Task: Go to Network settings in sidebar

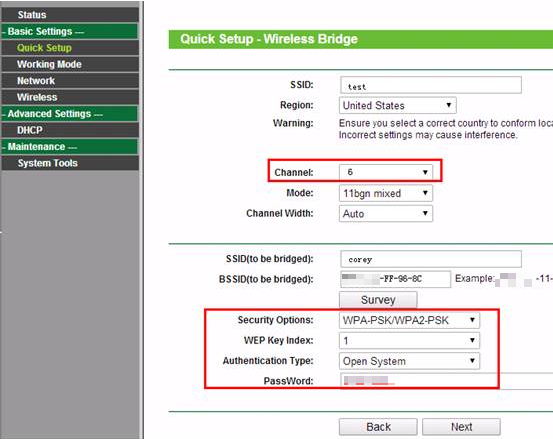Action: point(70,81)
